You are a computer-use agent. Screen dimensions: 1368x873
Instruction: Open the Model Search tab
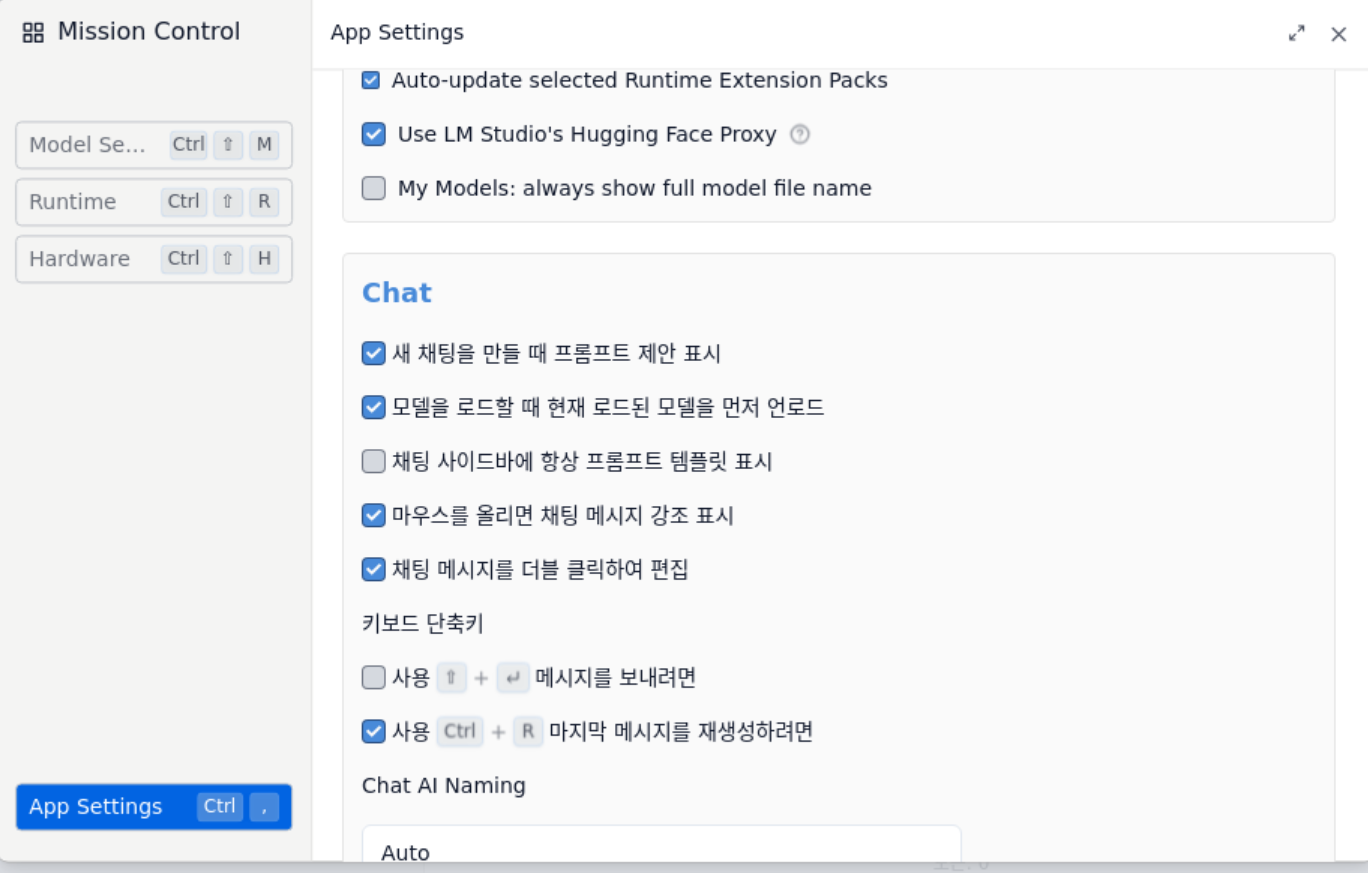click(x=154, y=145)
